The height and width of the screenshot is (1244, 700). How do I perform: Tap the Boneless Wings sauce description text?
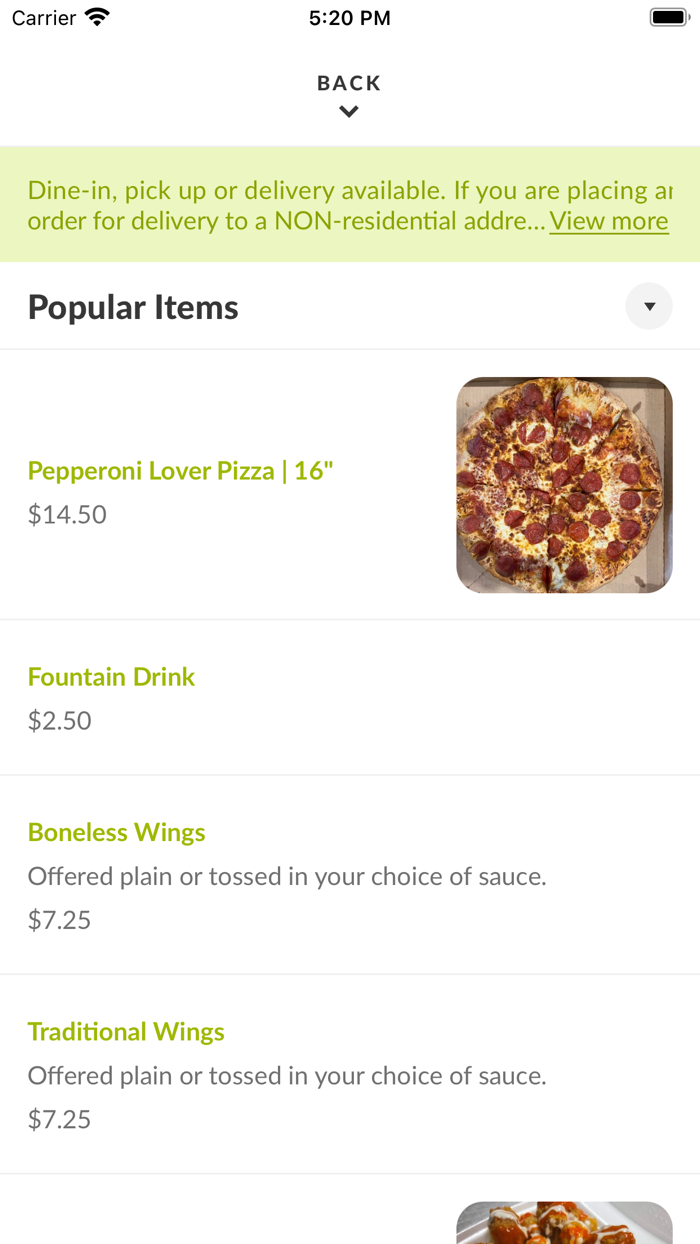coord(287,876)
